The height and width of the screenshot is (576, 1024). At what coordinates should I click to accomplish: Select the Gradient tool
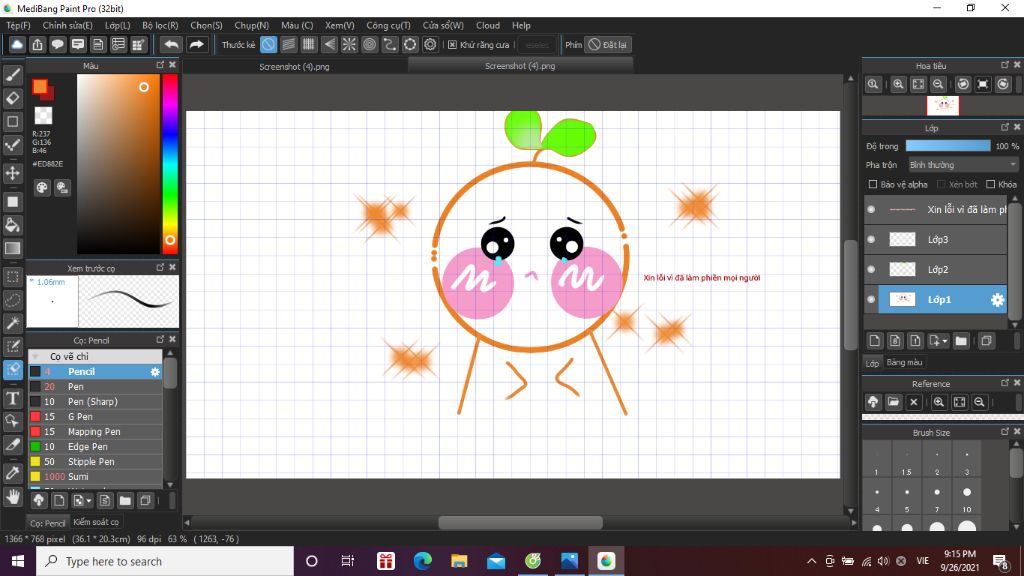pos(12,248)
